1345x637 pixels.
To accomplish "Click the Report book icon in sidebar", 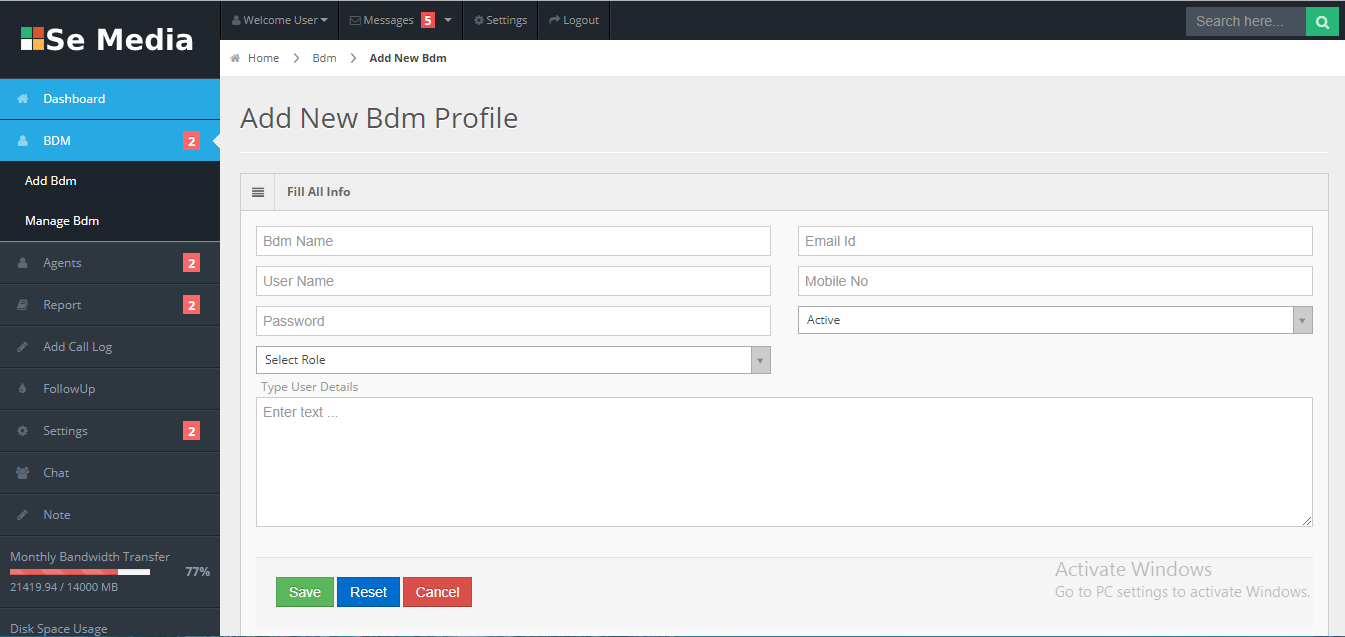I will 23,305.
